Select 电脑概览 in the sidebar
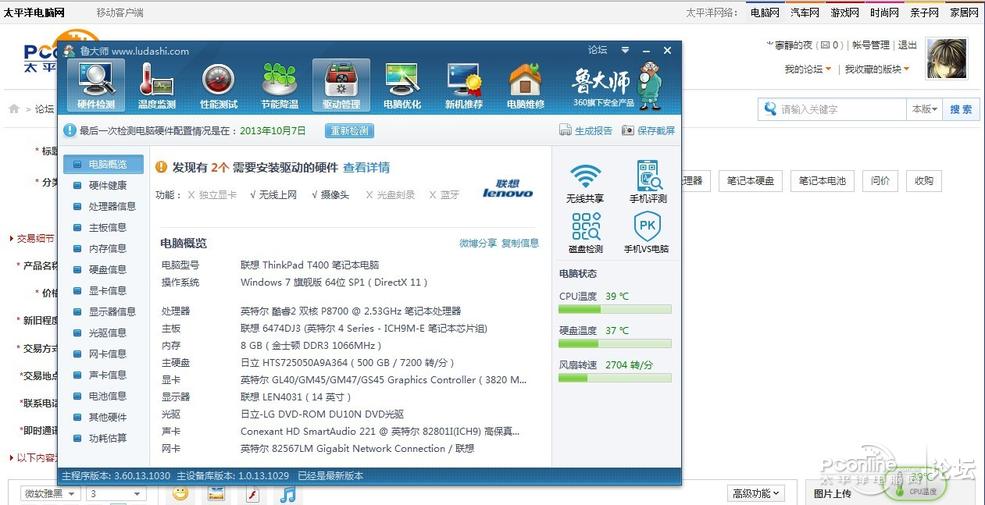This screenshot has height=505, width=985. click(x=103, y=165)
